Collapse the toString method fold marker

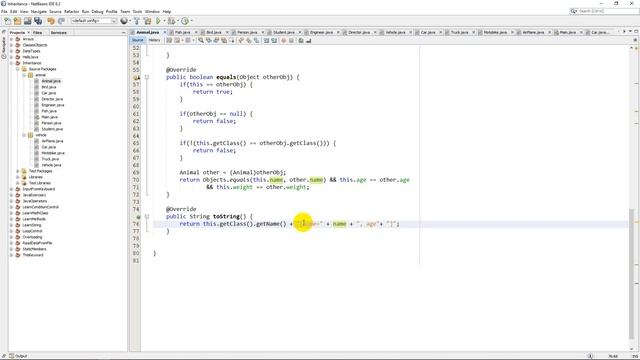pos(147,217)
